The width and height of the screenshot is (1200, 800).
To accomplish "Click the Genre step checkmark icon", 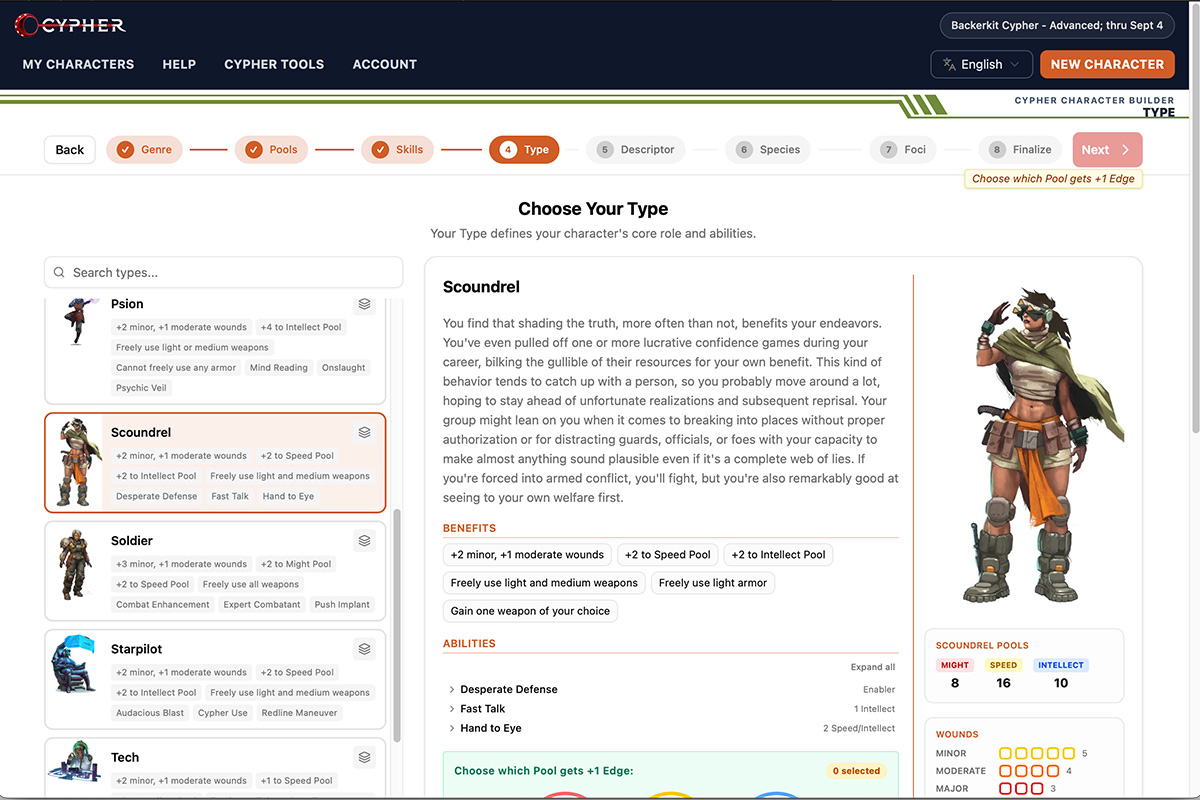I will tap(125, 150).
